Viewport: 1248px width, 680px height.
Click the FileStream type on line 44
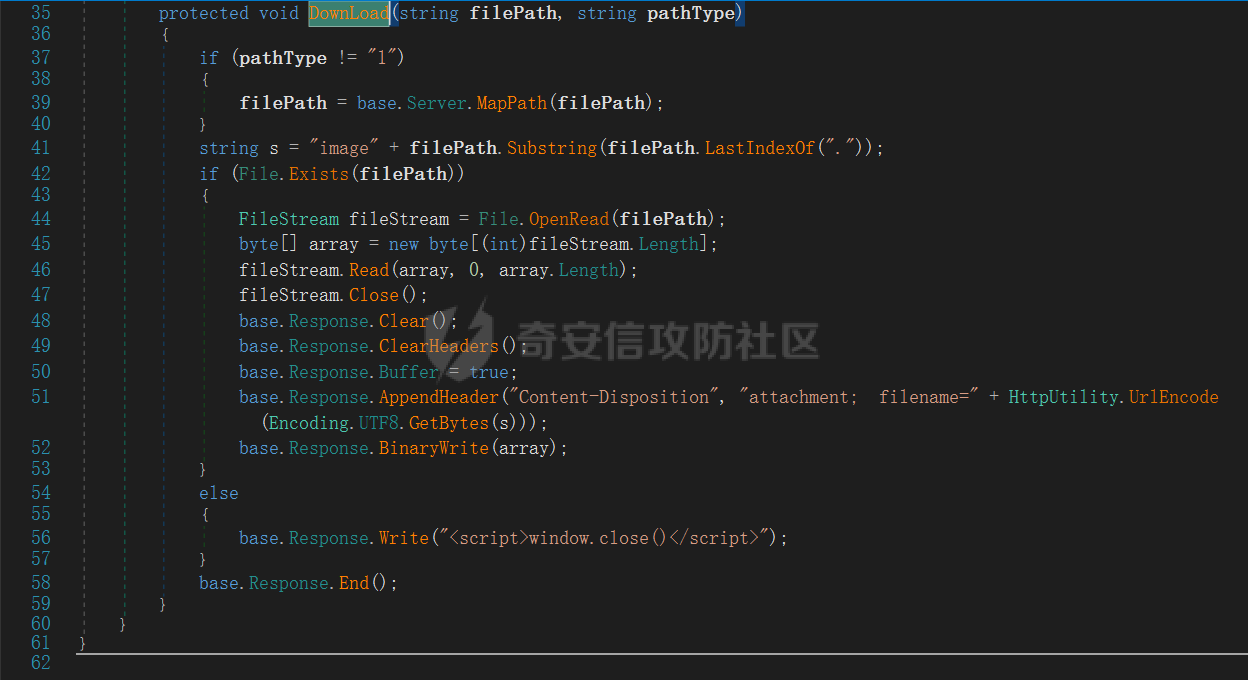(289, 219)
